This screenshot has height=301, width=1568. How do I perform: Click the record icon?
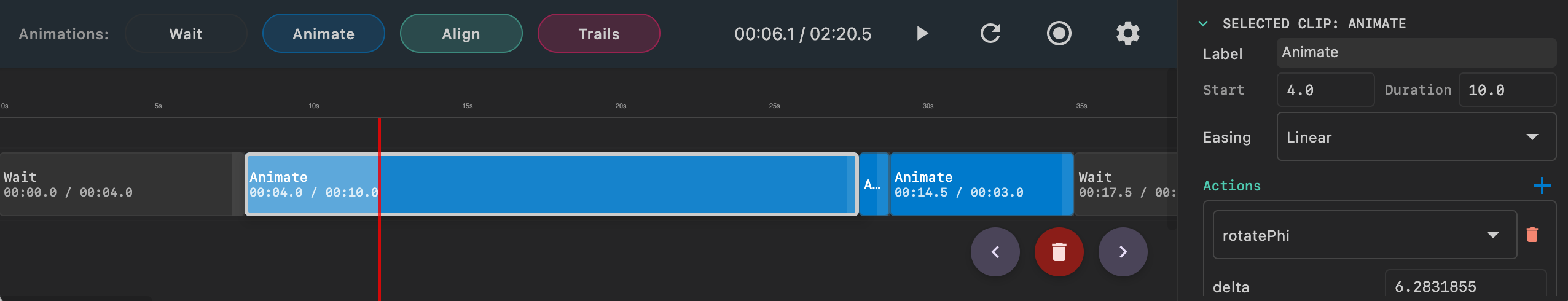pyautogui.click(x=1059, y=33)
